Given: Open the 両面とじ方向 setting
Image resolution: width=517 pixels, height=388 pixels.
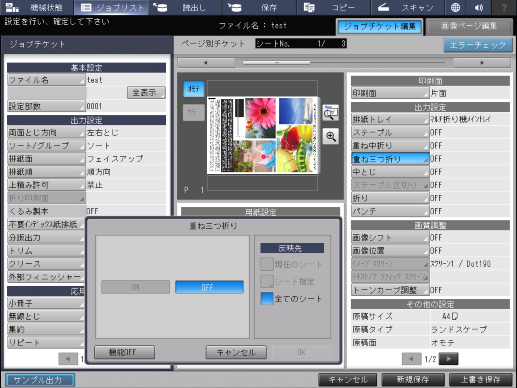Looking at the screenshot, I should 46,132.
